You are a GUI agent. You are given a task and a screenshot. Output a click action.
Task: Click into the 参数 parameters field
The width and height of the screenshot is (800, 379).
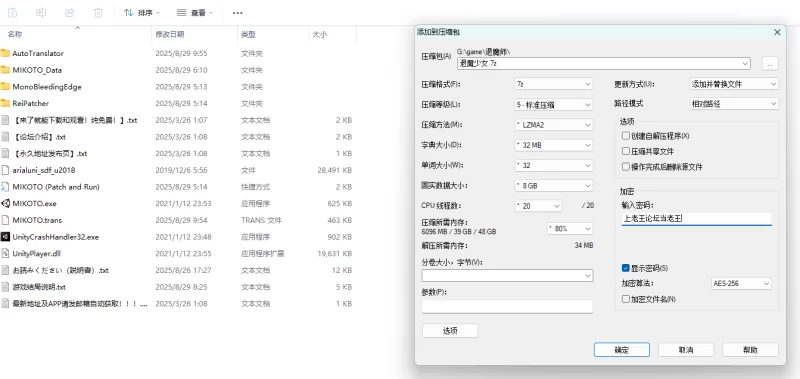pyautogui.click(x=507, y=307)
